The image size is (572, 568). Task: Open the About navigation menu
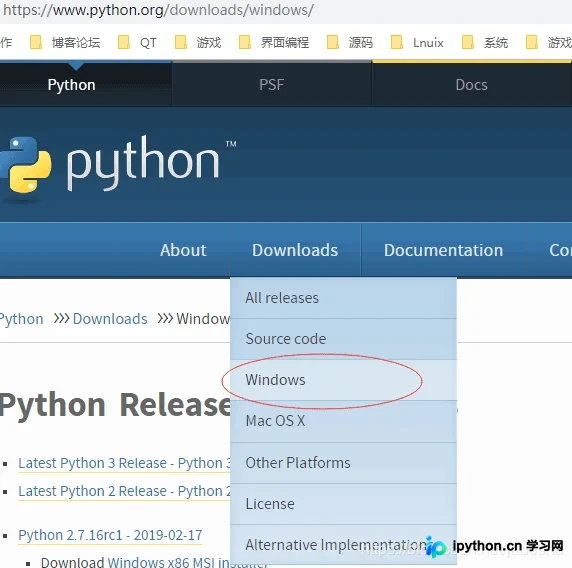click(x=183, y=250)
